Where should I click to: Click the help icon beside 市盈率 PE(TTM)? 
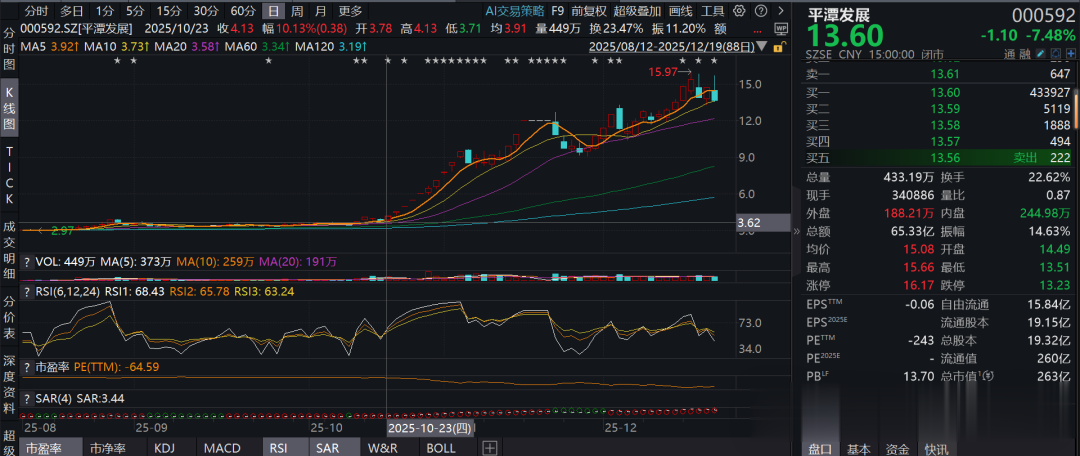tap(27, 367)
